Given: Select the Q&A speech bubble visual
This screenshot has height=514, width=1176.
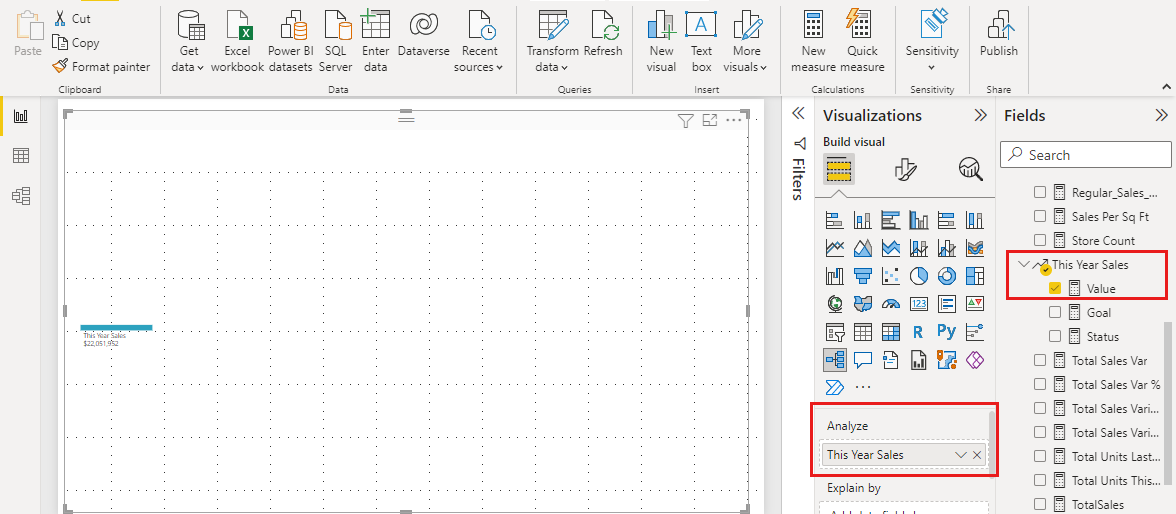Looking at the screenshot, I should pos(862,360).
